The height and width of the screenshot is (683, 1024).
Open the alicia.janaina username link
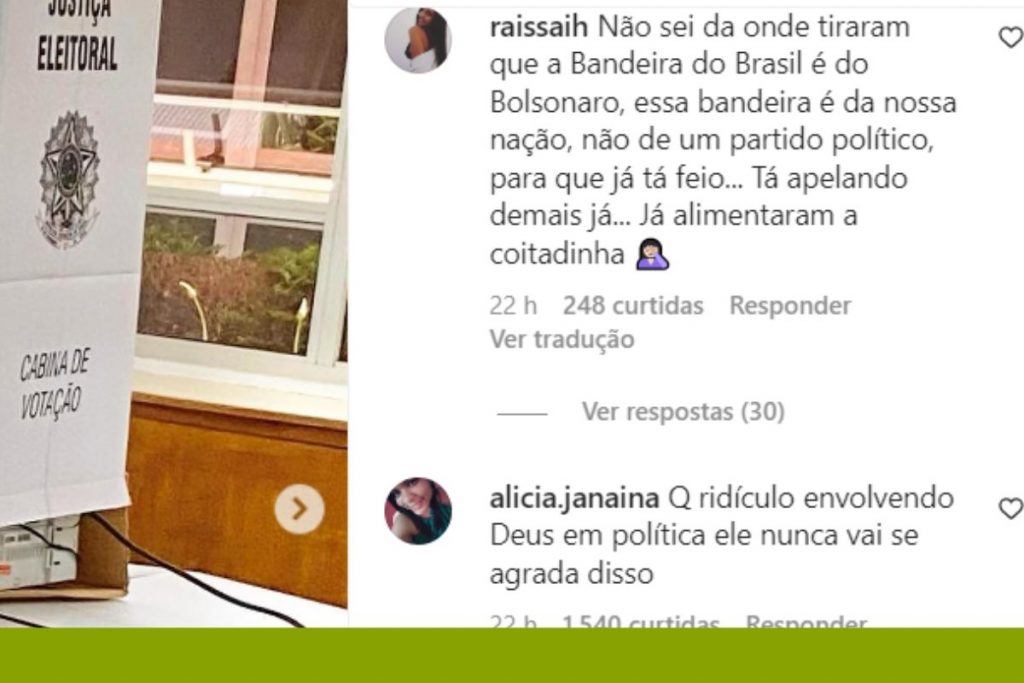pos(574,499)
